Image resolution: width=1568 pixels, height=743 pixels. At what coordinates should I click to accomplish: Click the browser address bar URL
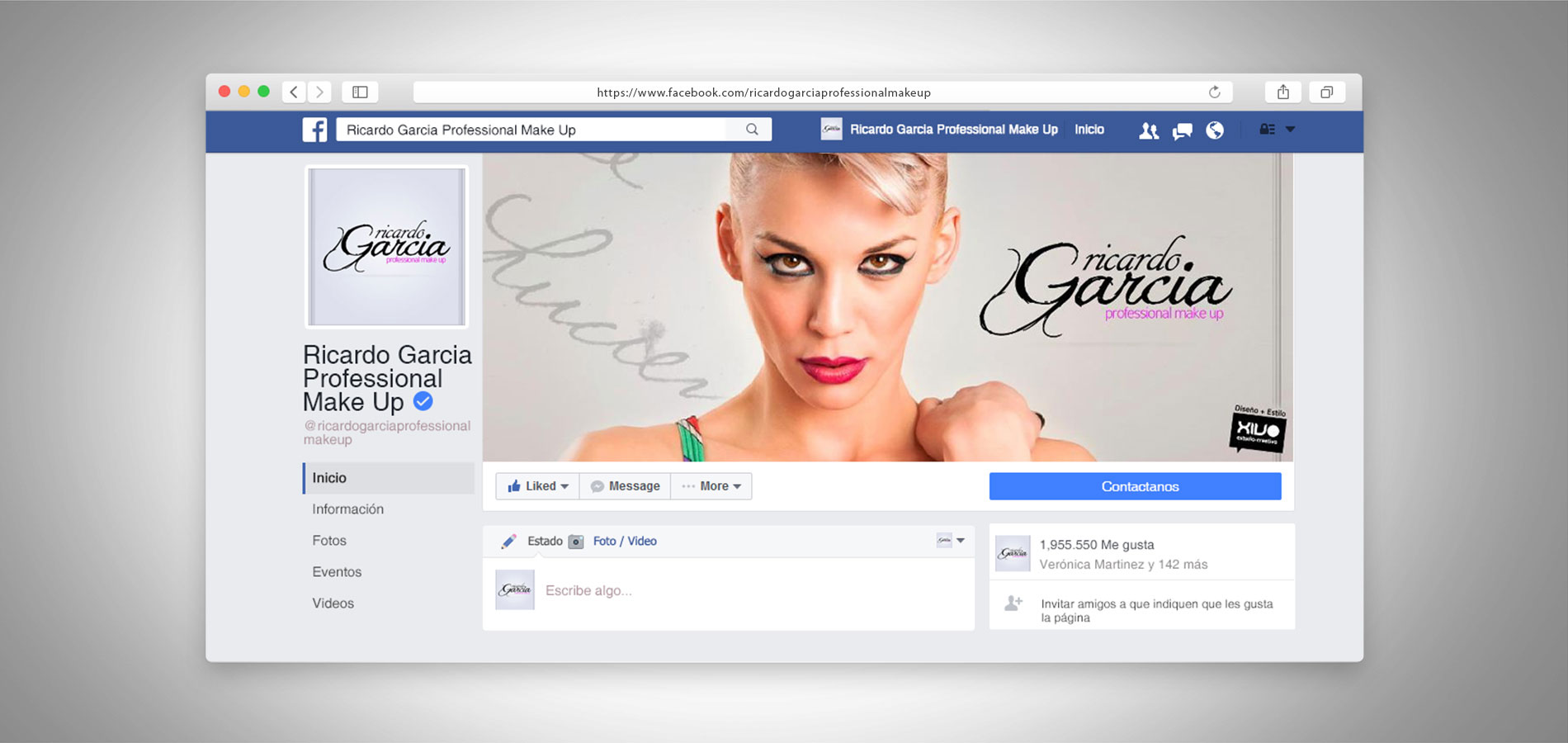(763, 92)
